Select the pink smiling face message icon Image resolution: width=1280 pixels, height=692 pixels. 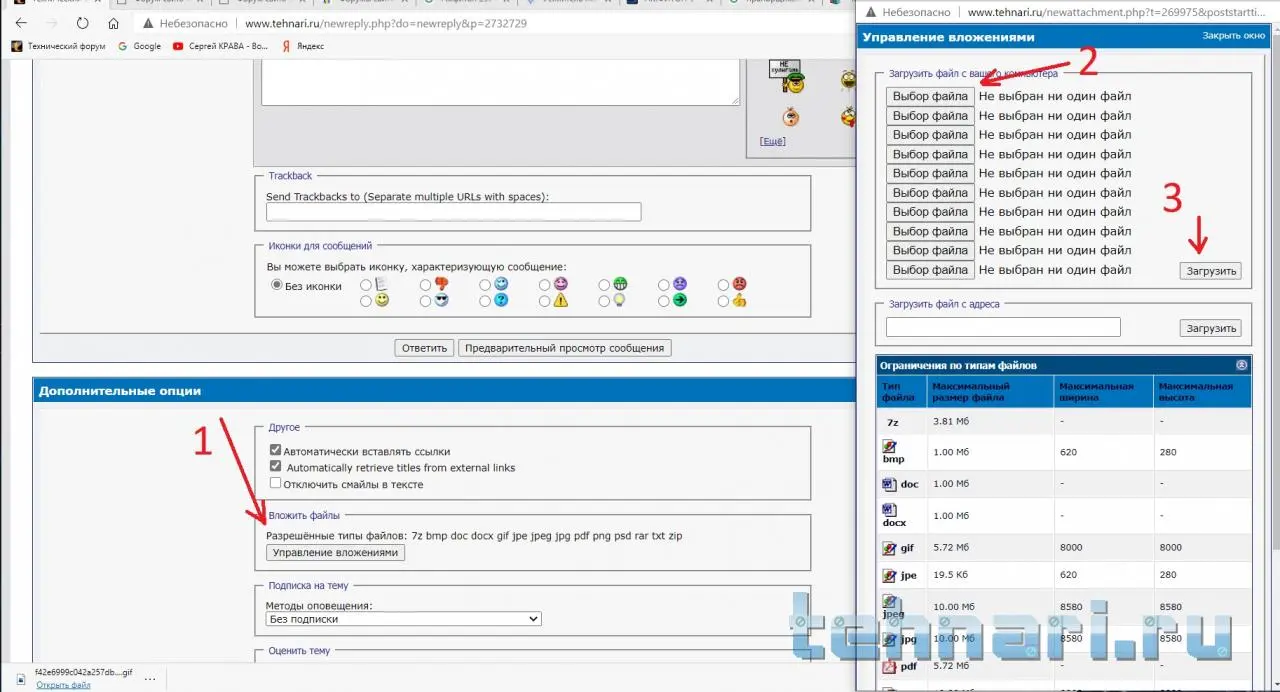point(561,285)
